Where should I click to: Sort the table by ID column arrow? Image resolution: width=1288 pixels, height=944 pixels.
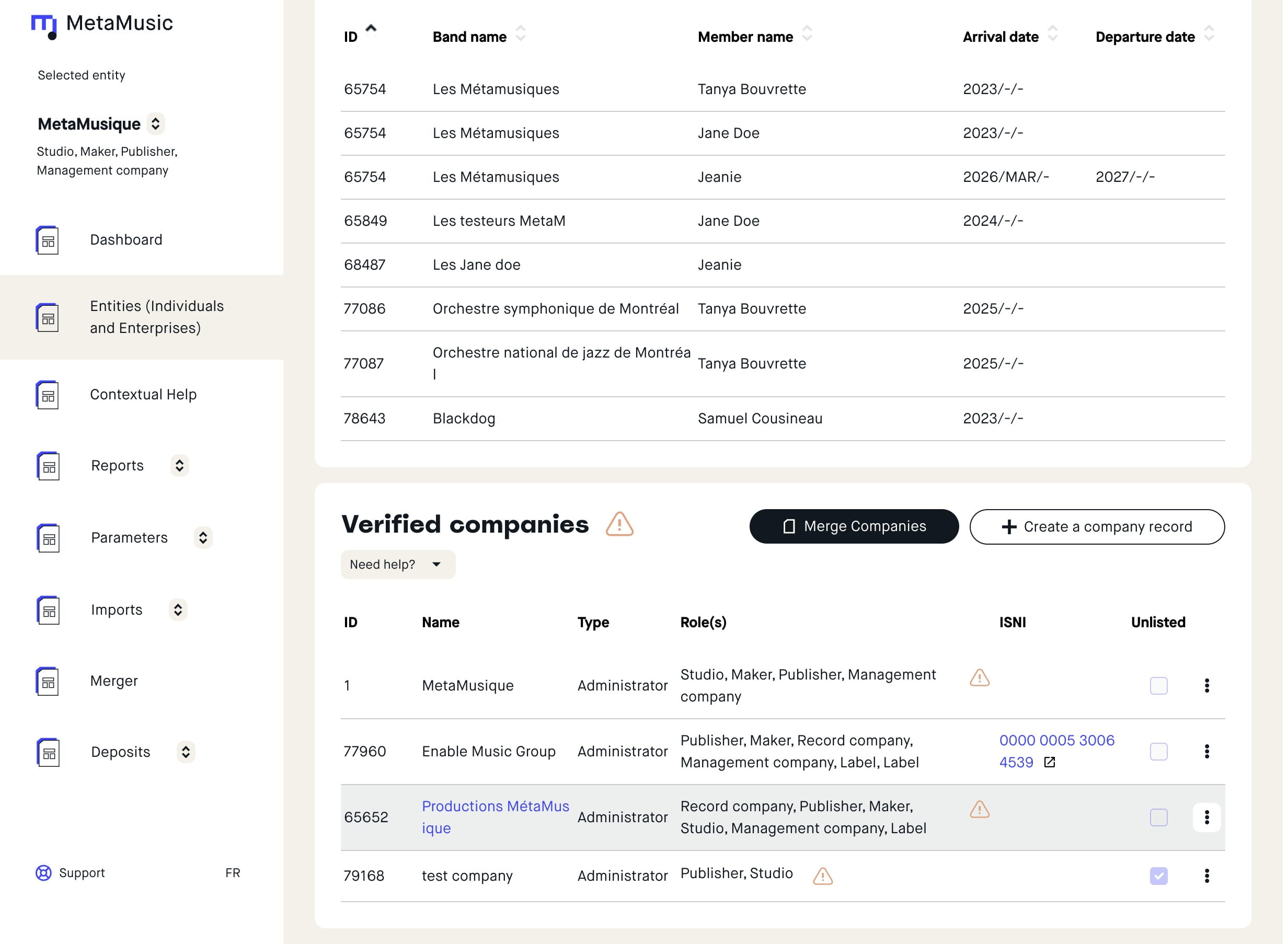tap(371, 29)
